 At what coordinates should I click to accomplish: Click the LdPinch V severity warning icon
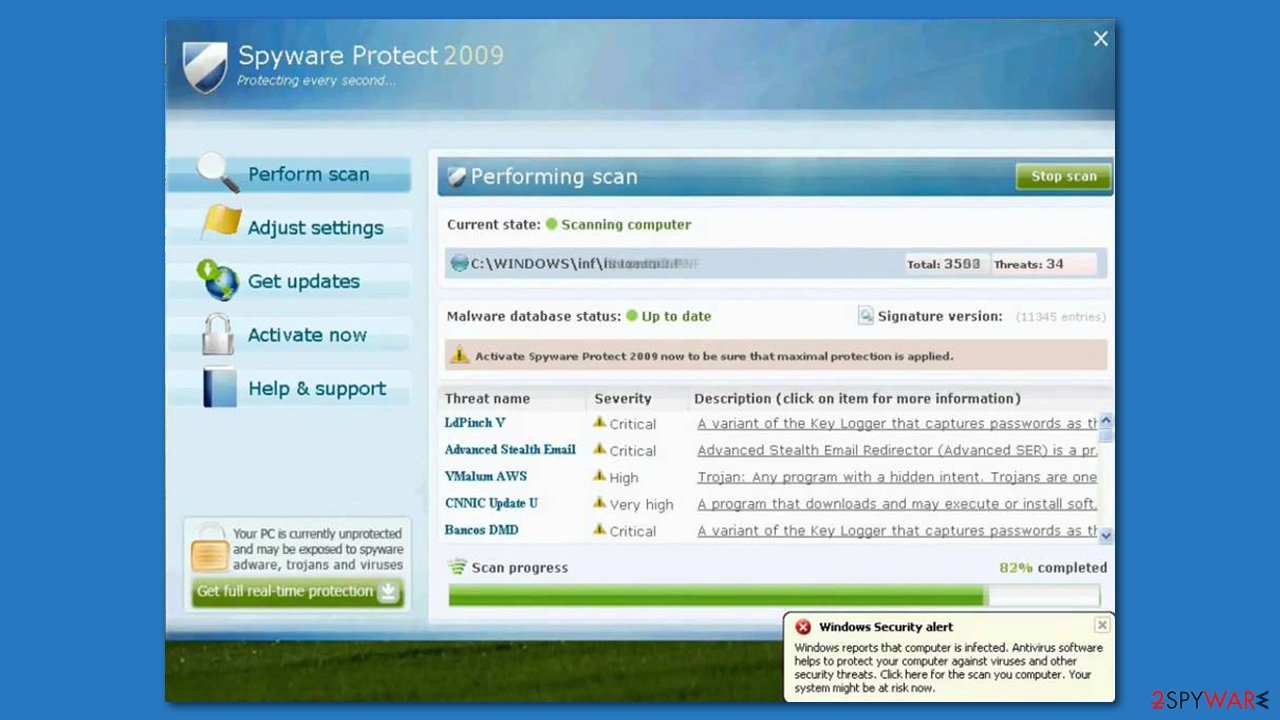pyautogui.click(x=599, y=422)
